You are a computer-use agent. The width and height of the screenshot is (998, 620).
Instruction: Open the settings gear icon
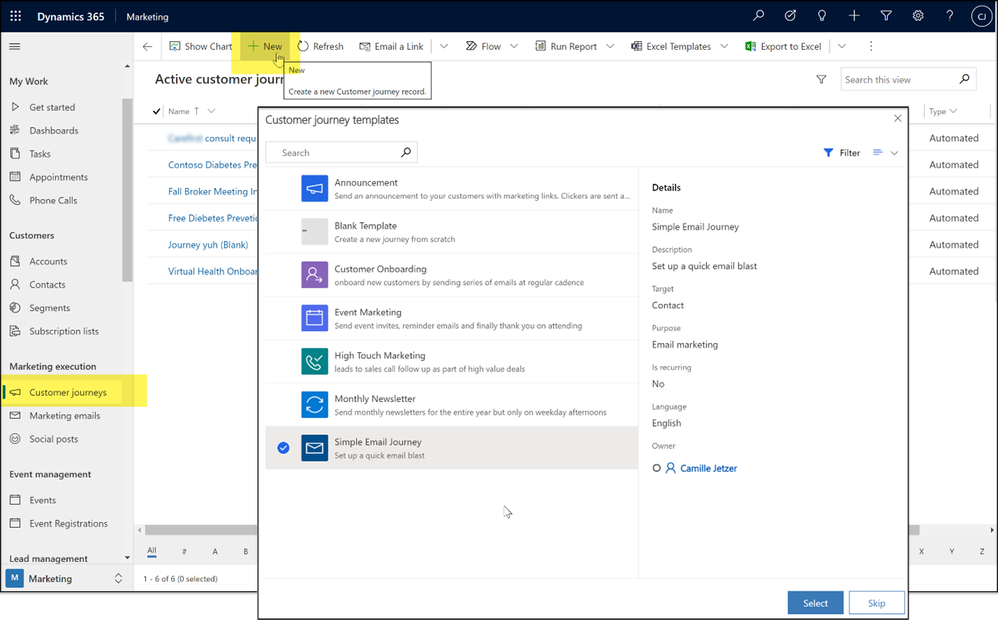pos(918,16)
